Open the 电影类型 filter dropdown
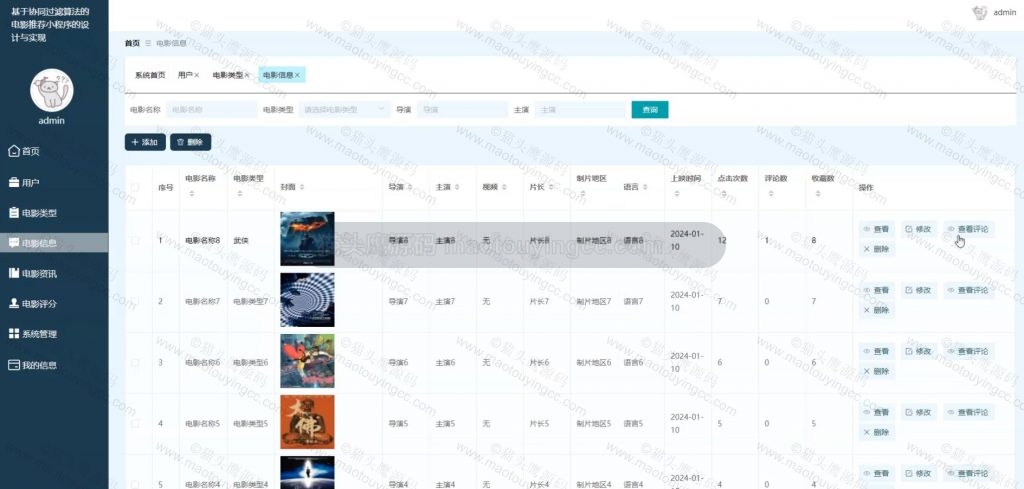Viewport: 1024px width, 489px height. 345,110
